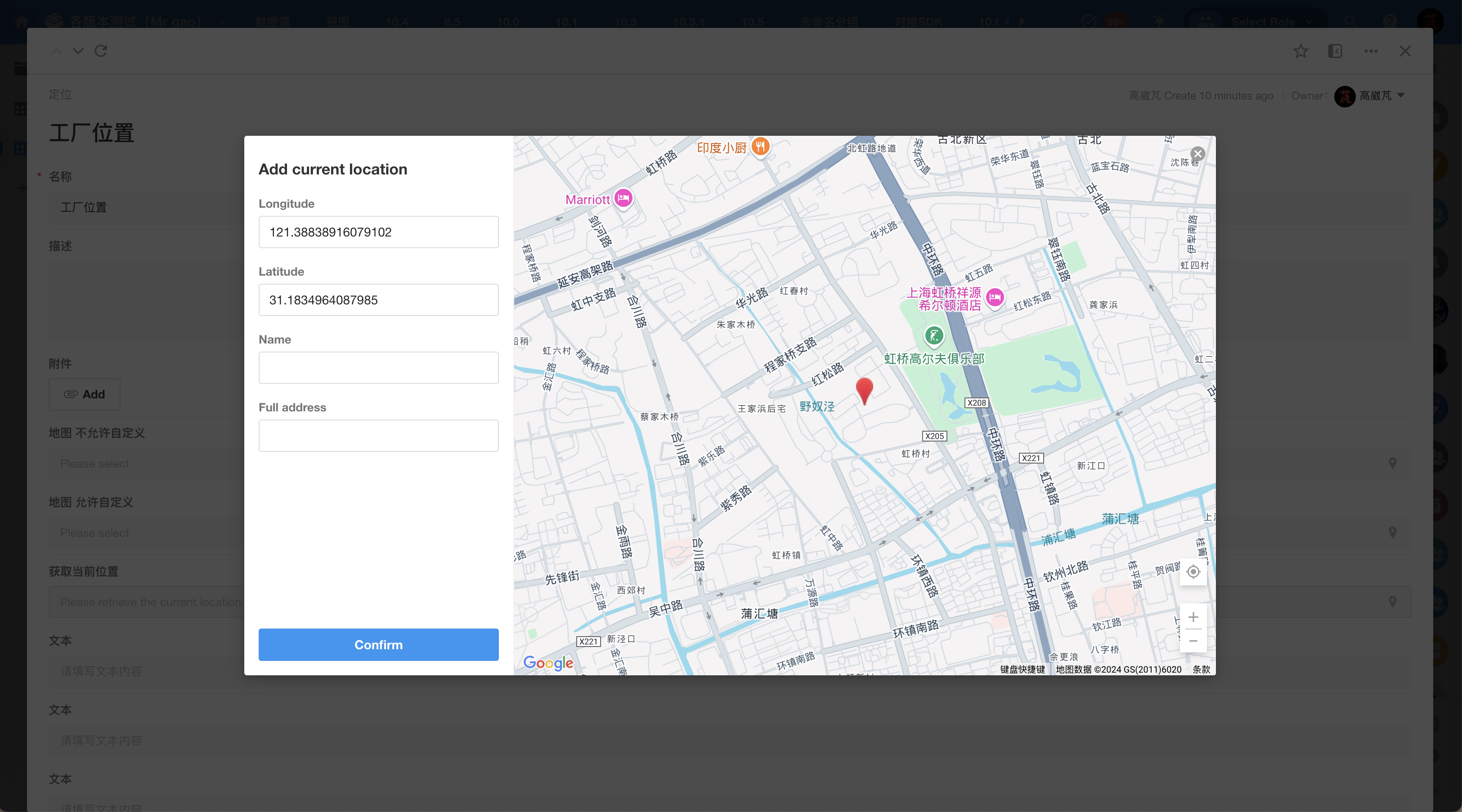Click the refresh icon in record header

coord(101,51)
